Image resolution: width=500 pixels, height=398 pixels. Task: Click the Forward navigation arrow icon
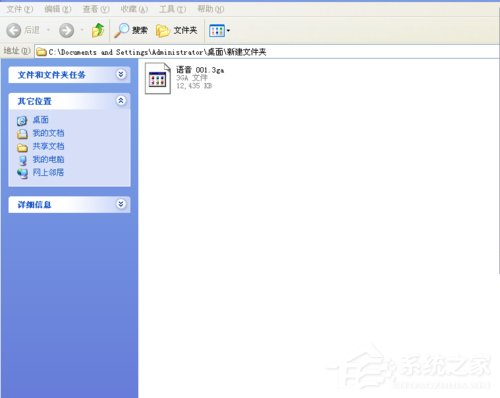point(66,31)
